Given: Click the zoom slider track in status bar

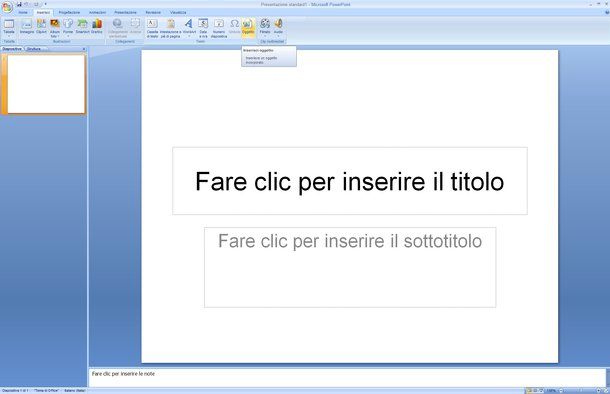Looking at the screenshot, I should [x=580, y=390].
